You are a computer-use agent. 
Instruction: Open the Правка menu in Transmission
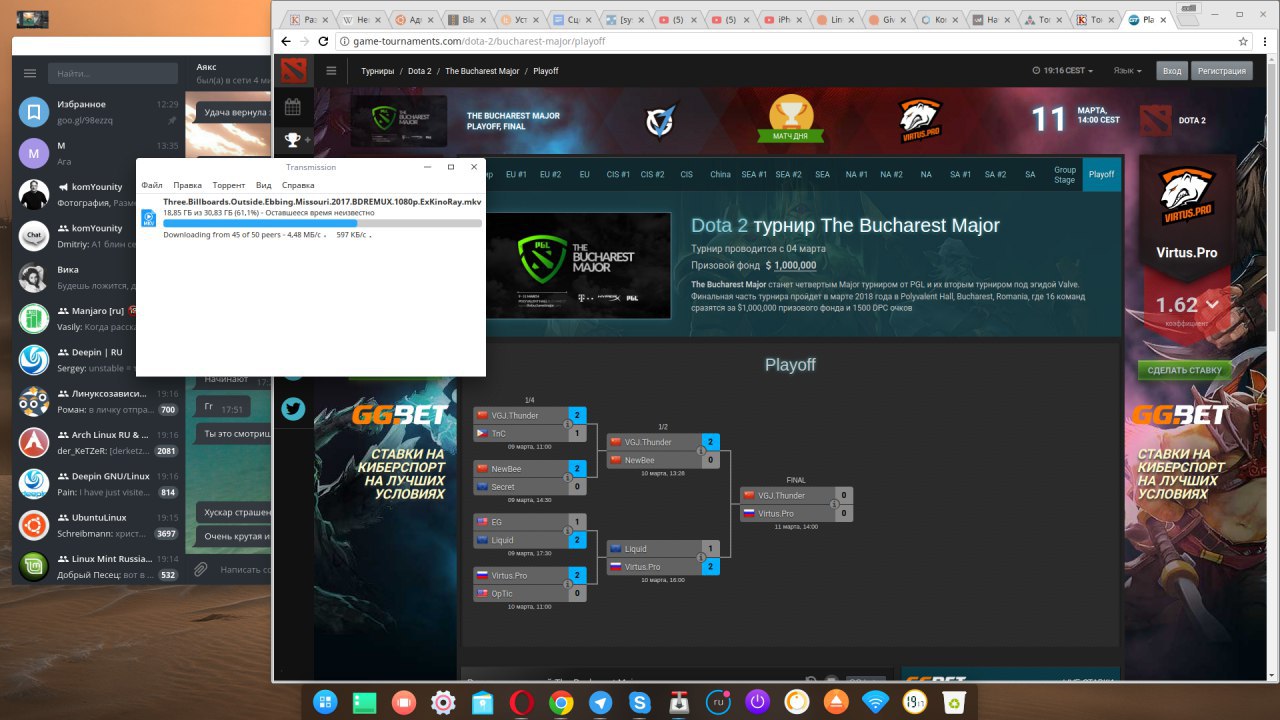coord(187,185)
